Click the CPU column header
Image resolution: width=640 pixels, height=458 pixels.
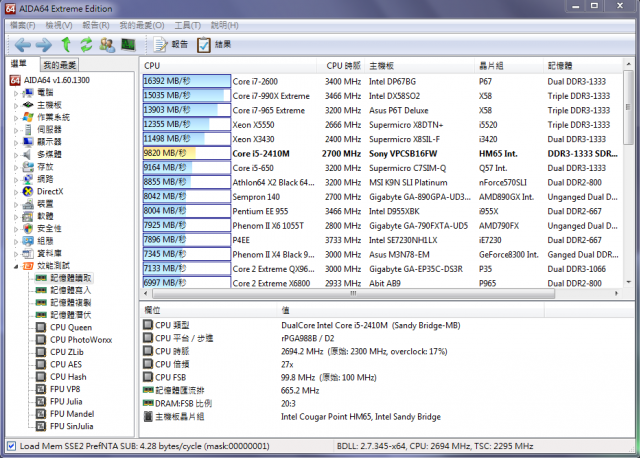pos(229,65)
